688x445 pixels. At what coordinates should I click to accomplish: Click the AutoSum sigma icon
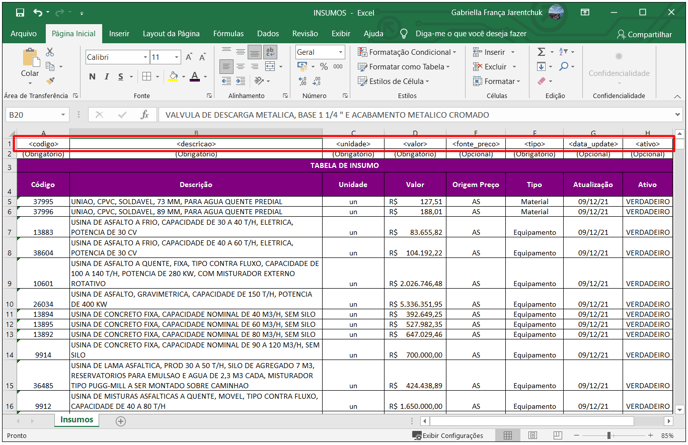pyautogui.click(x=541, y=52)
